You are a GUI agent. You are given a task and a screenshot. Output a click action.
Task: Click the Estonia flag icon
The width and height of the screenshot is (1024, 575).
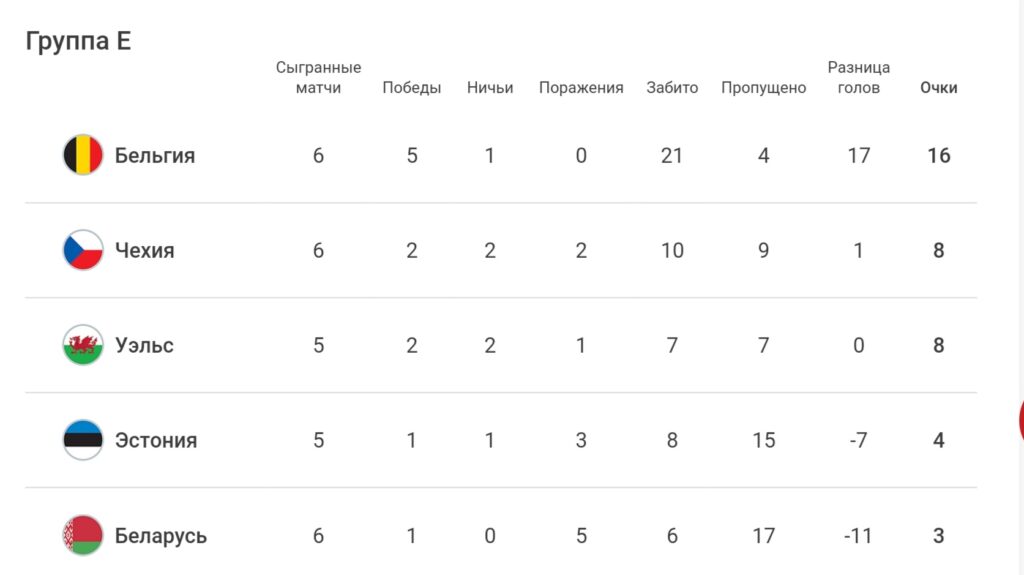point(83,440)
